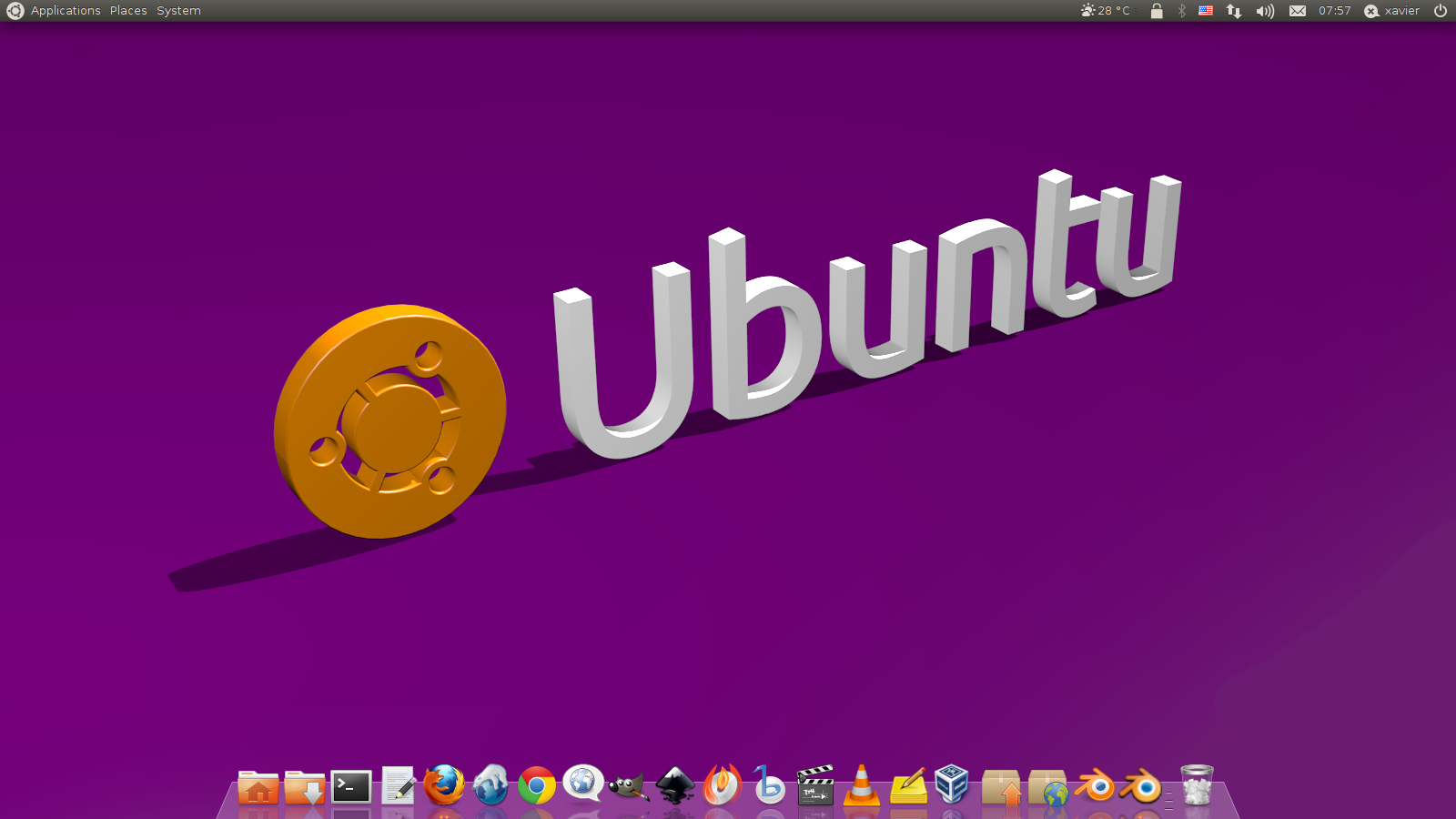Screen dimensions: 1456x819
Task: Launch the Blender icon nearest the trash
Action: (x=1141, y=786)
